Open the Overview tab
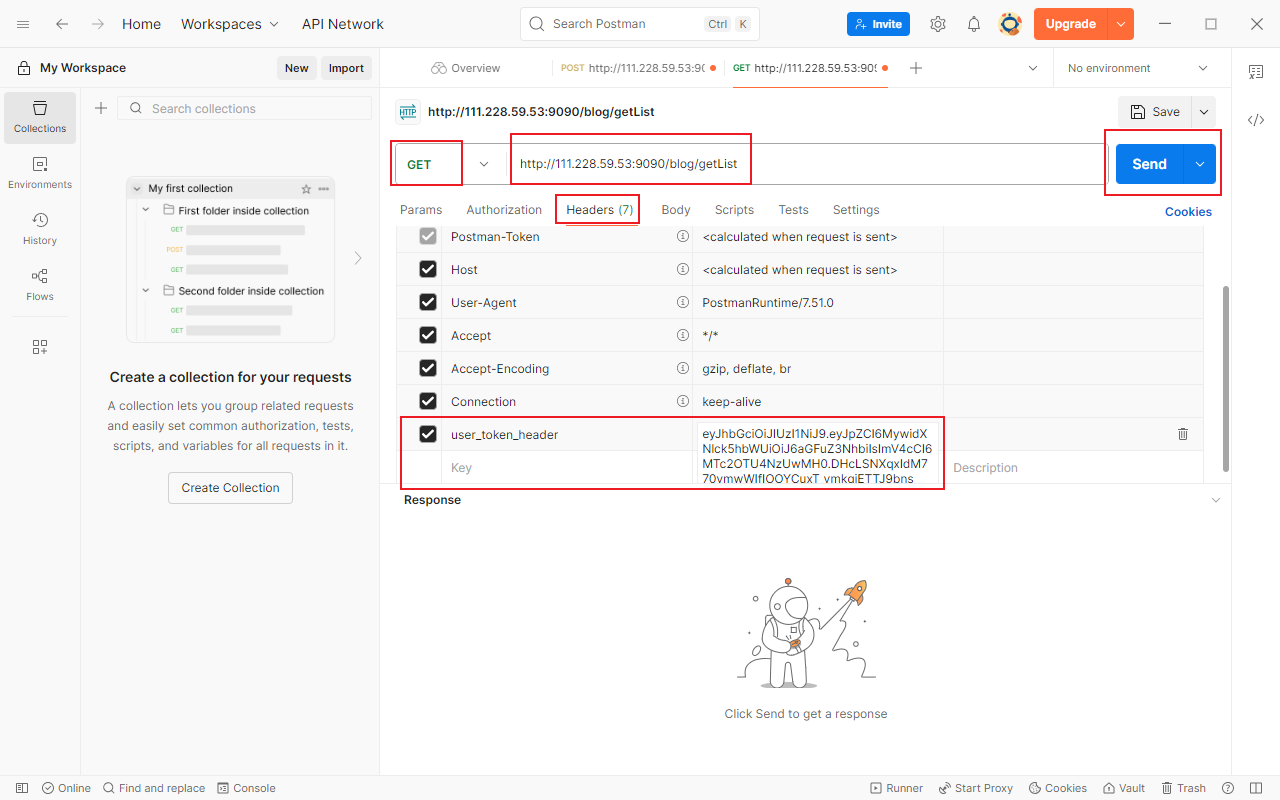The image size is (1280, 800). [x=466, y=68]
